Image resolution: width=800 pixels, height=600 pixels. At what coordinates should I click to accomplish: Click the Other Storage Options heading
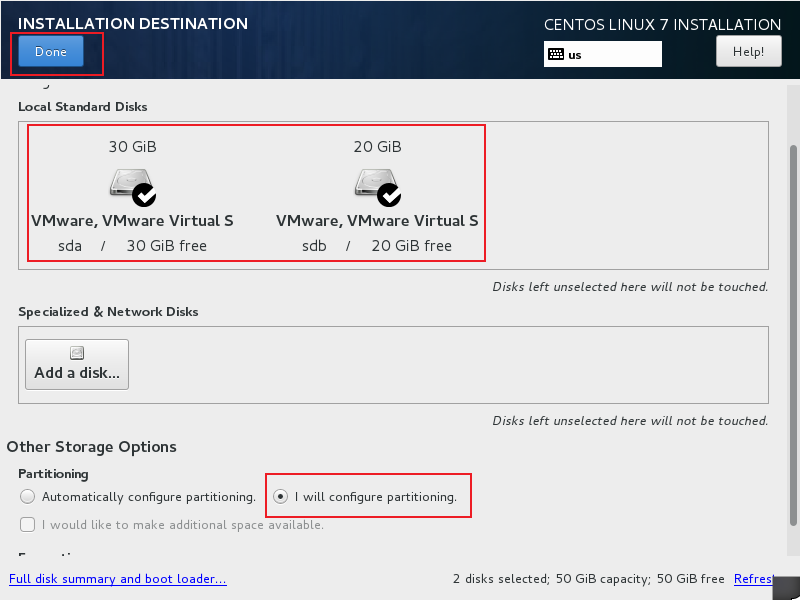coord(92,447)
